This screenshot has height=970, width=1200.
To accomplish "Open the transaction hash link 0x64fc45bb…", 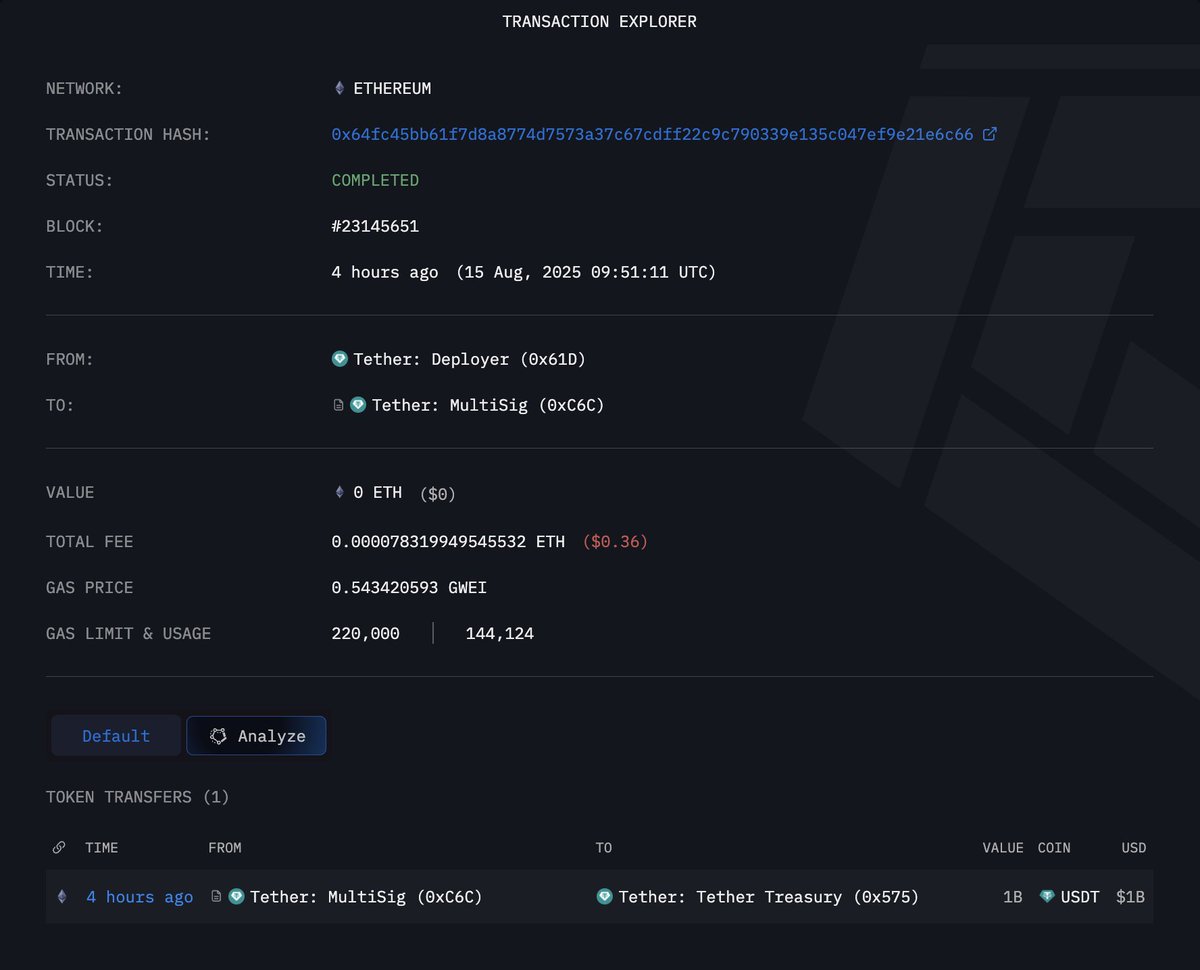I will 652,134.
